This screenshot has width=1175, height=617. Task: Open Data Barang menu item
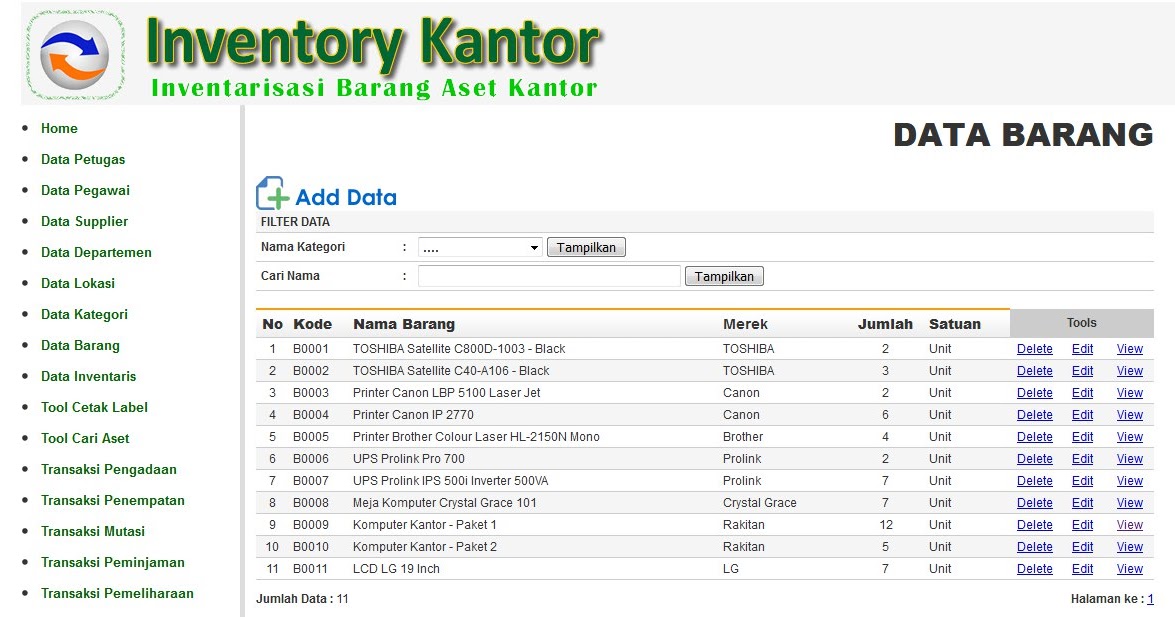pos(80,345)
